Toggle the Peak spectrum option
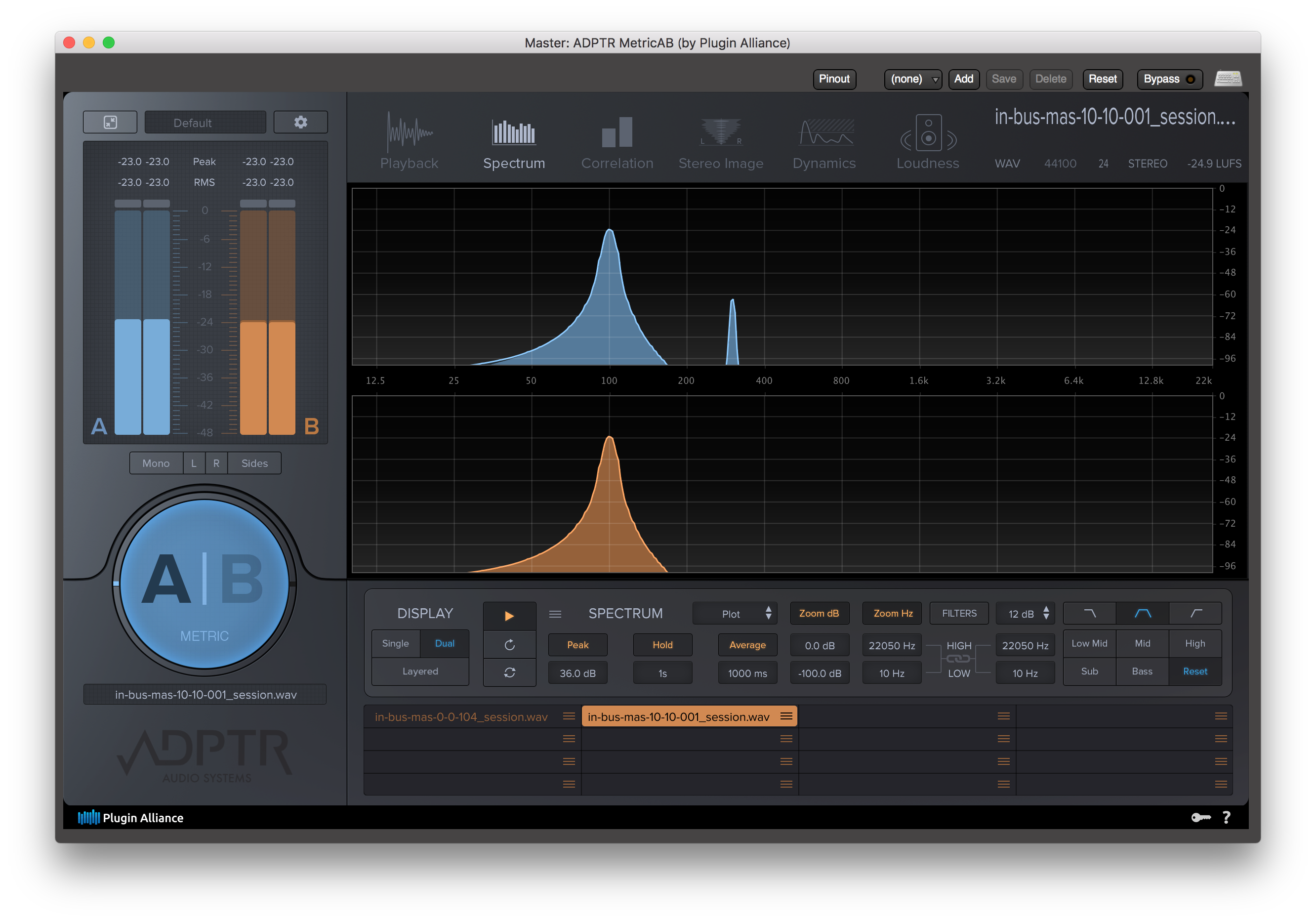The height and width of the screenshot is (922, 1316). coord(578,645)
